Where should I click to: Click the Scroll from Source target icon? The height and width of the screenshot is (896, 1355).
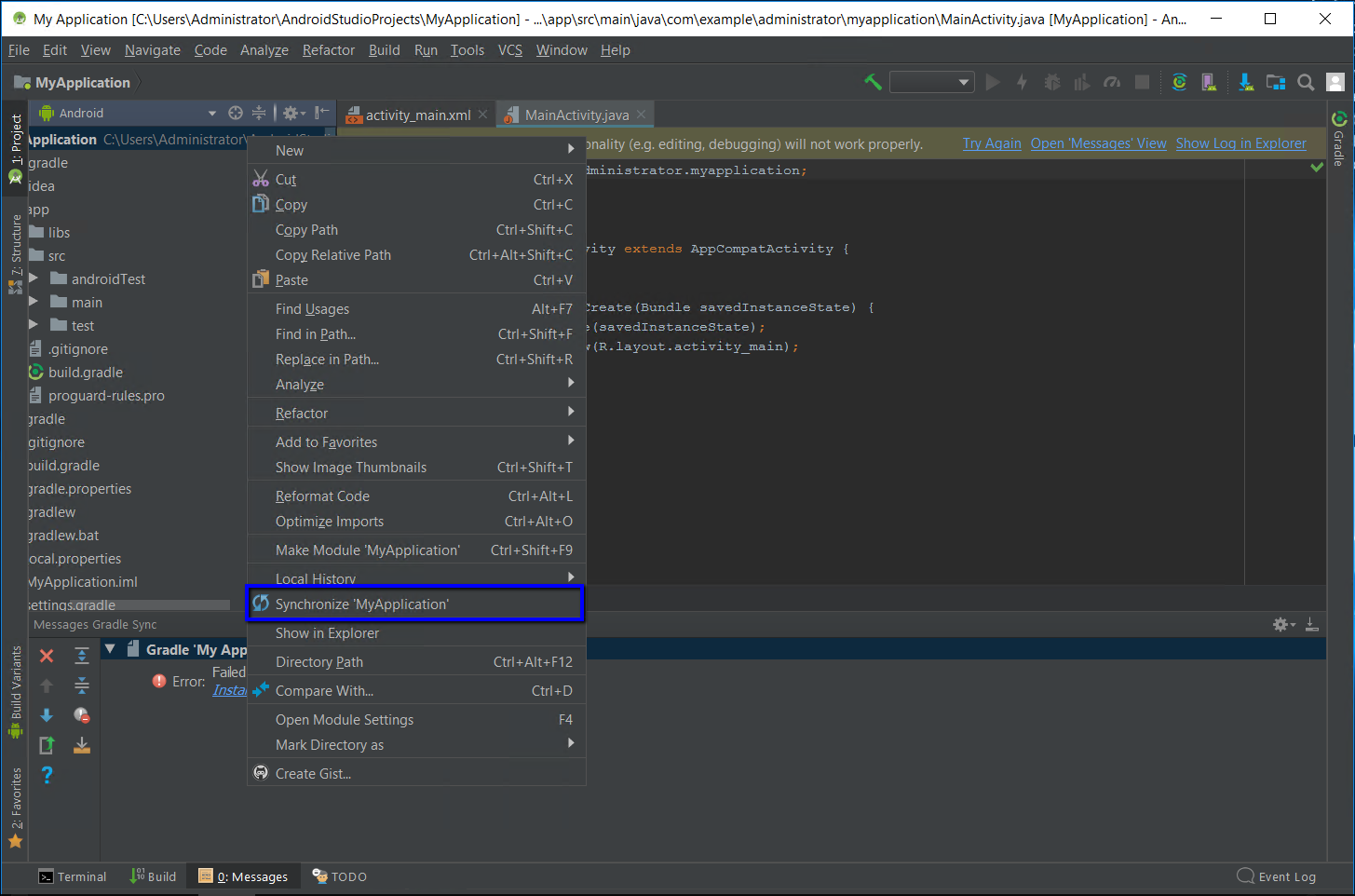pos(236,113)
